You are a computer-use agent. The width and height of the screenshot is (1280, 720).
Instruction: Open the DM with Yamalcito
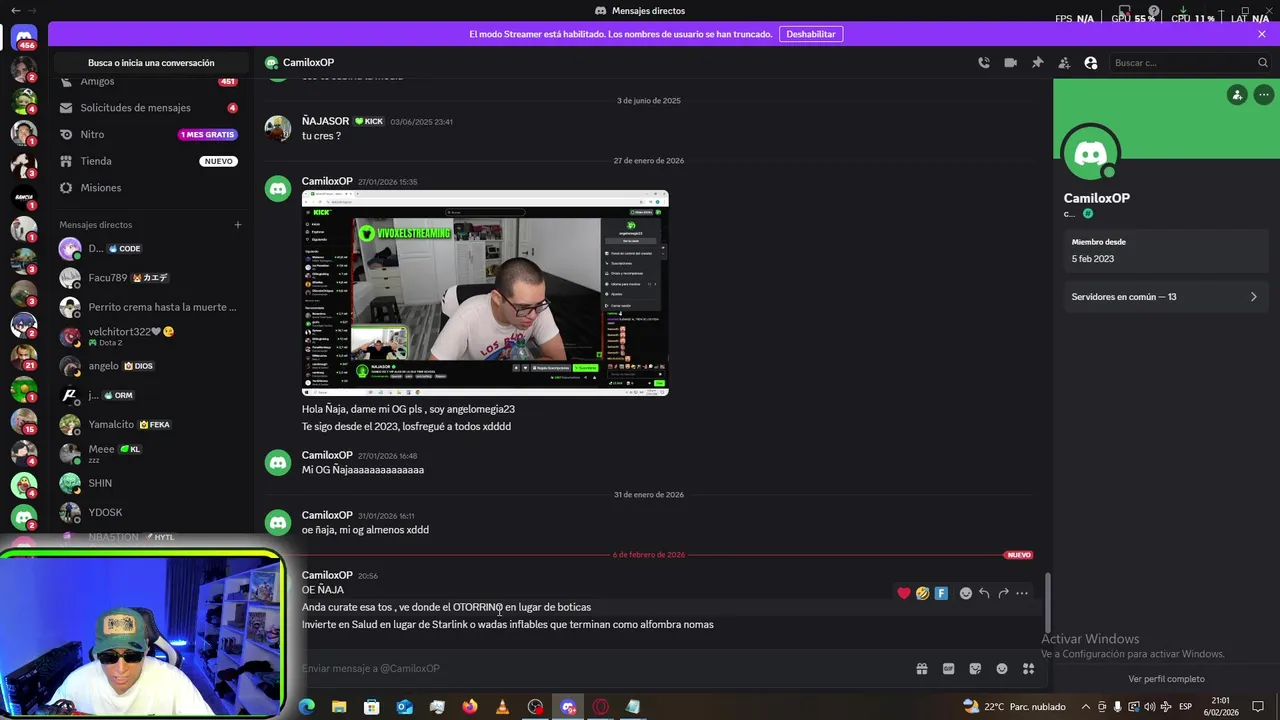tap(150, 424)
